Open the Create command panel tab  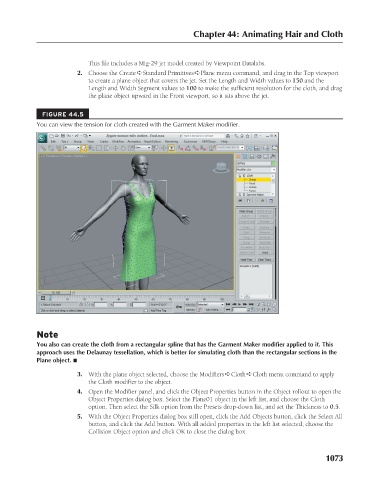point(239,156)
